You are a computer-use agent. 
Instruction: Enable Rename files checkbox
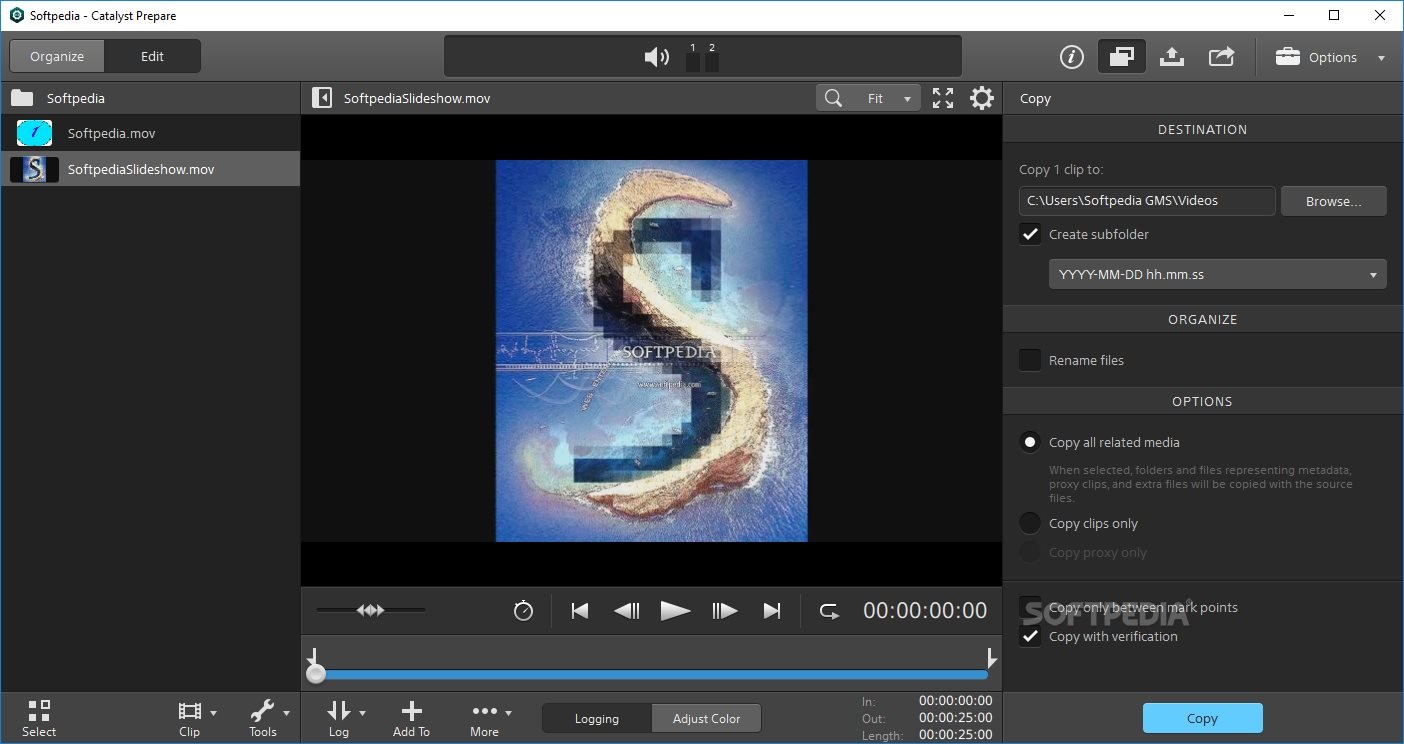pyautogui.click(x=1030, y=360)
